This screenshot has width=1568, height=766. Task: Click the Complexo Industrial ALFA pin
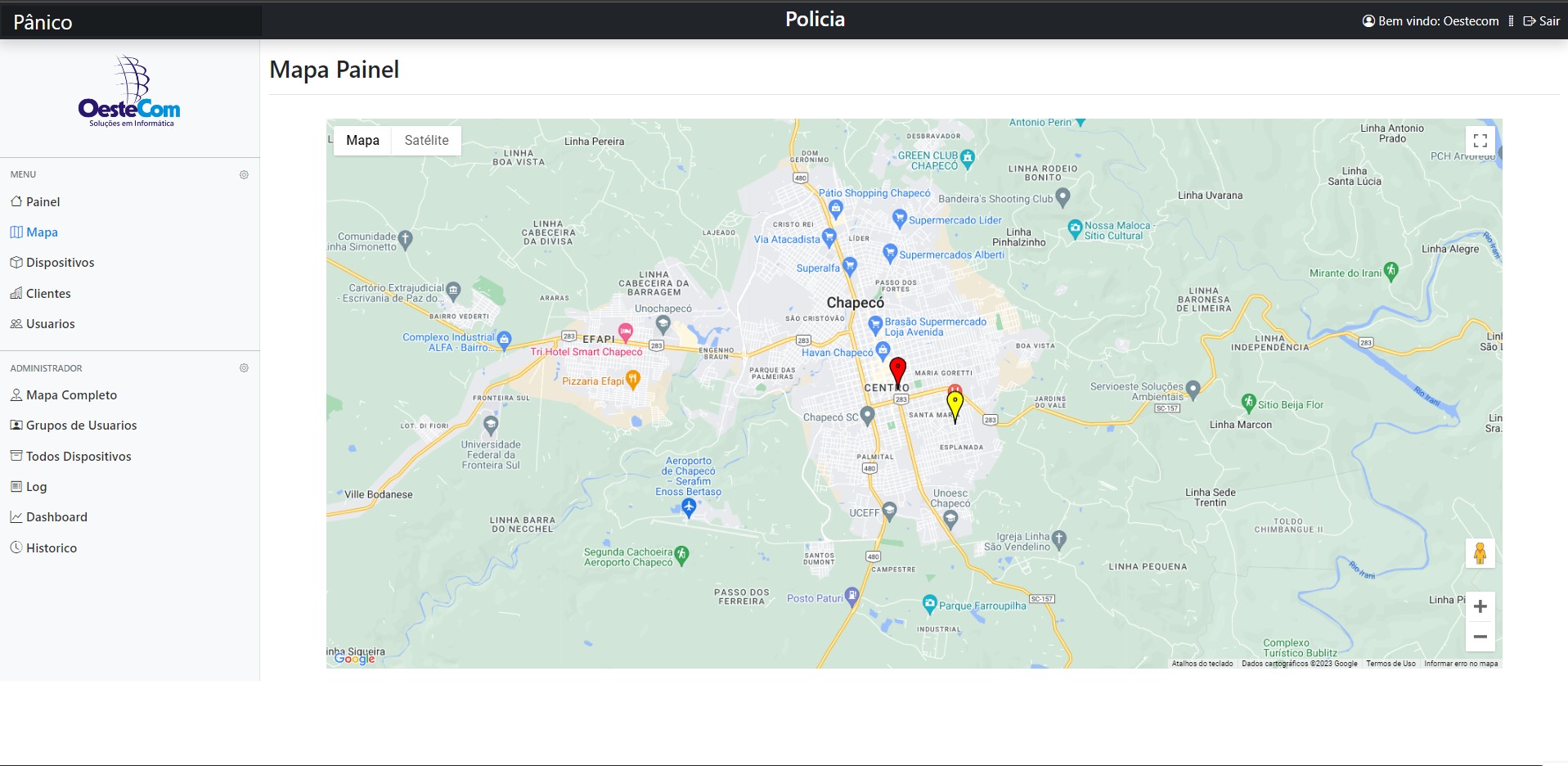[504, 340]
